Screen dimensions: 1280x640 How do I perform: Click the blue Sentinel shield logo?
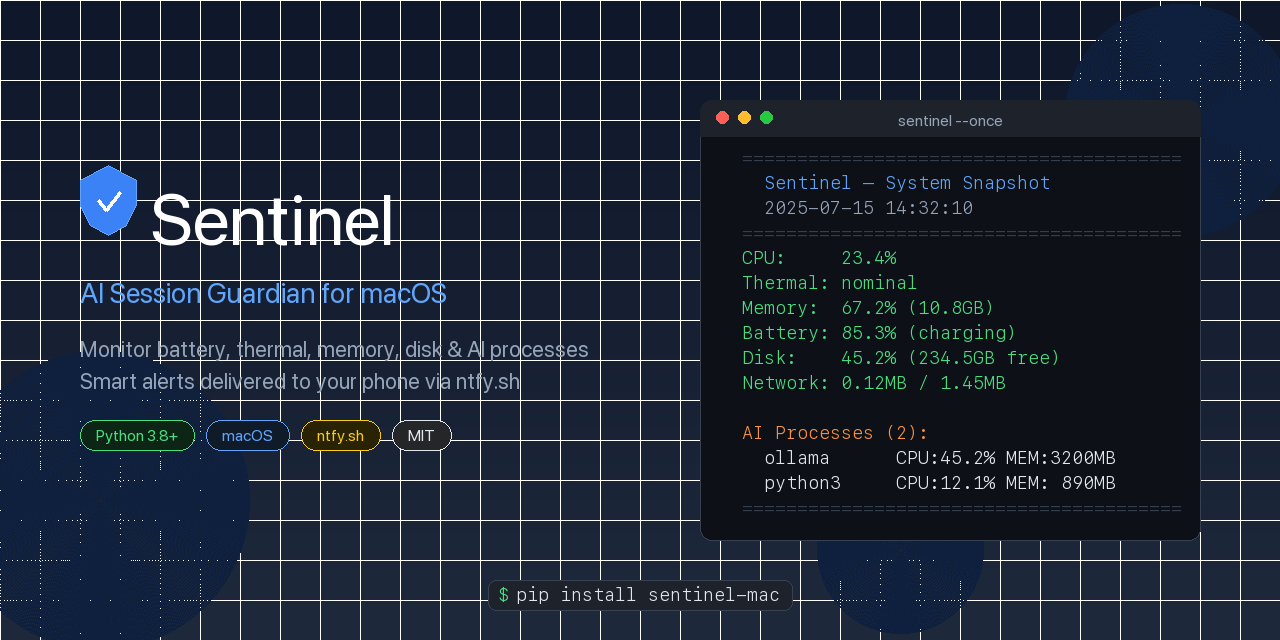pos(108,201)
